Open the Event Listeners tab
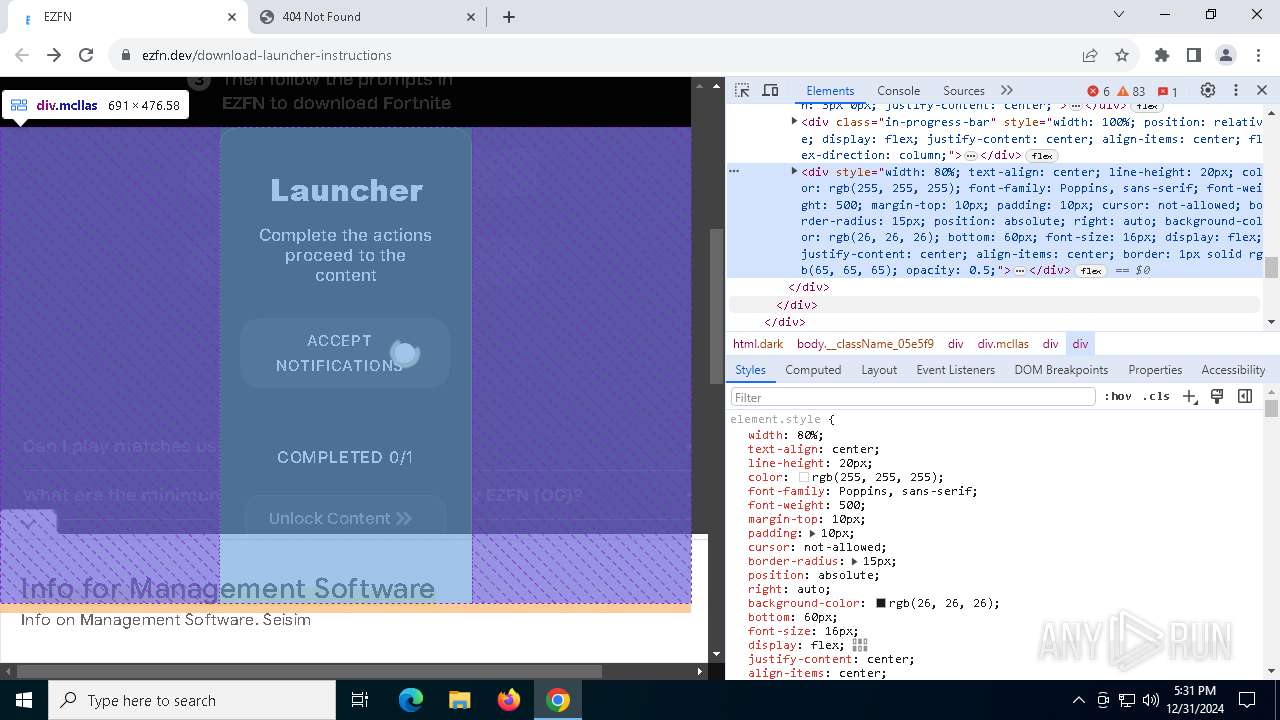Image resolution: width=1280 pixels, height=720 pixels. pos(955,369)
